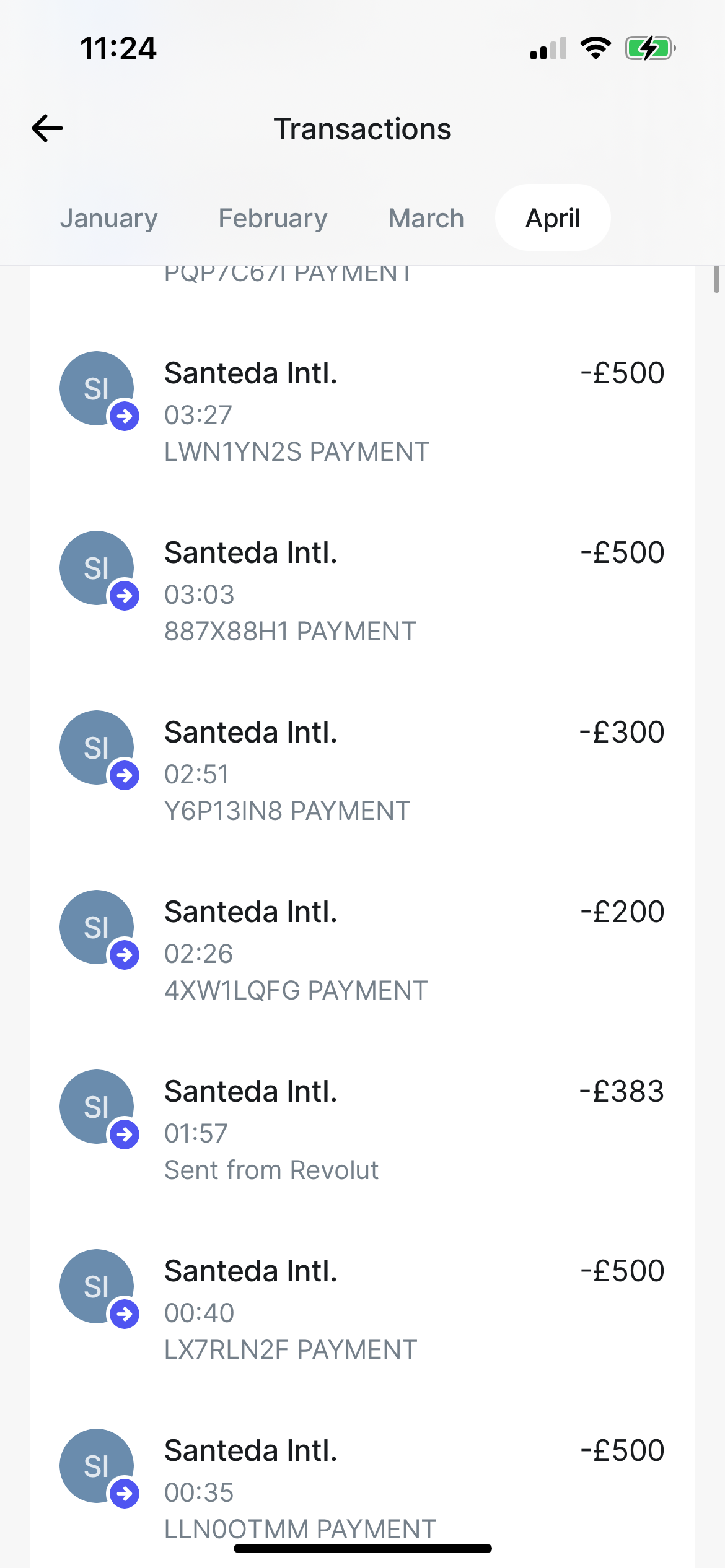Image resolution: width=725 pixels, height=1568 pixels.
Task: Tap the battery charging status icon
Action: (649, 48)
